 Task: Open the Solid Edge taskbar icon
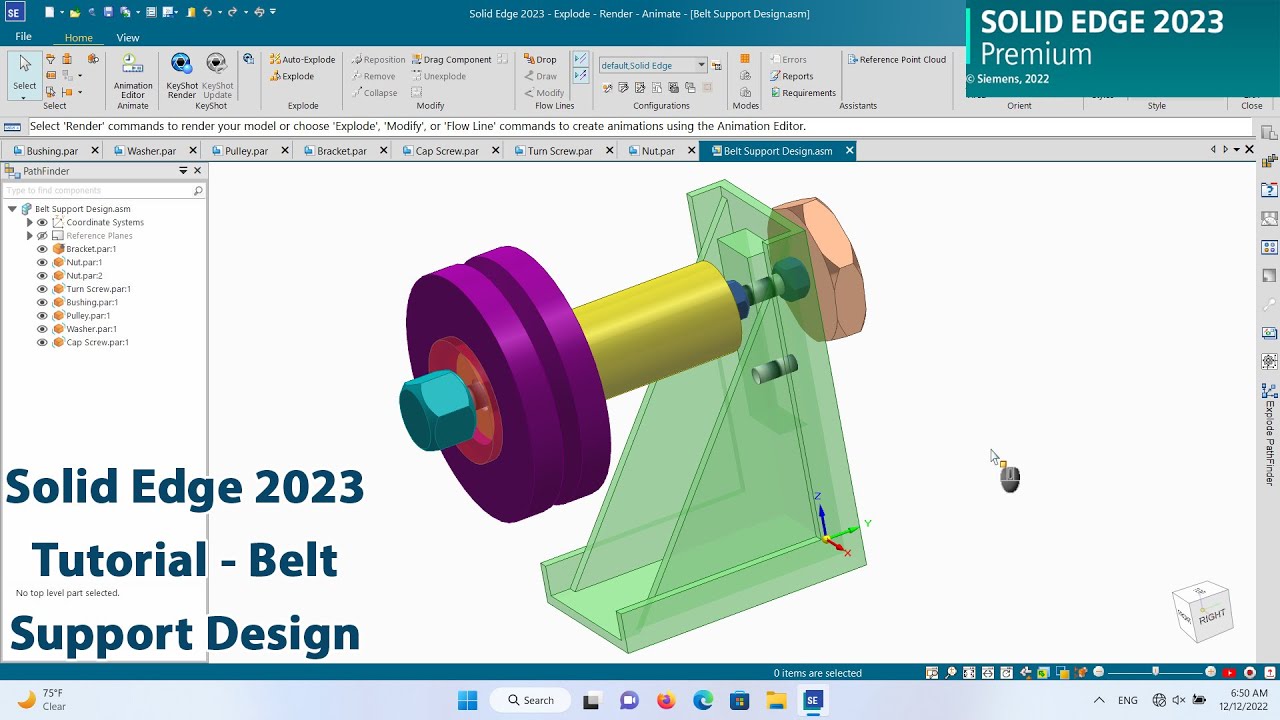pos(813,700)
